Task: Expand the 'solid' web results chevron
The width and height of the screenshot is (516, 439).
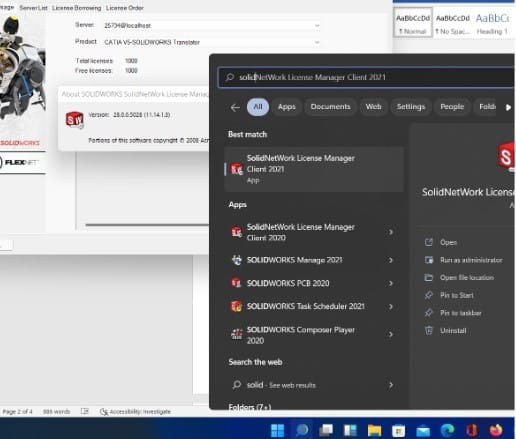Action: tap(391, 385)
